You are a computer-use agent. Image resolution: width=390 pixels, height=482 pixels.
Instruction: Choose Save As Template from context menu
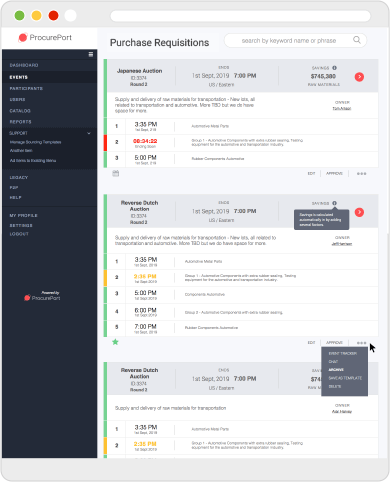pos(345,378)
